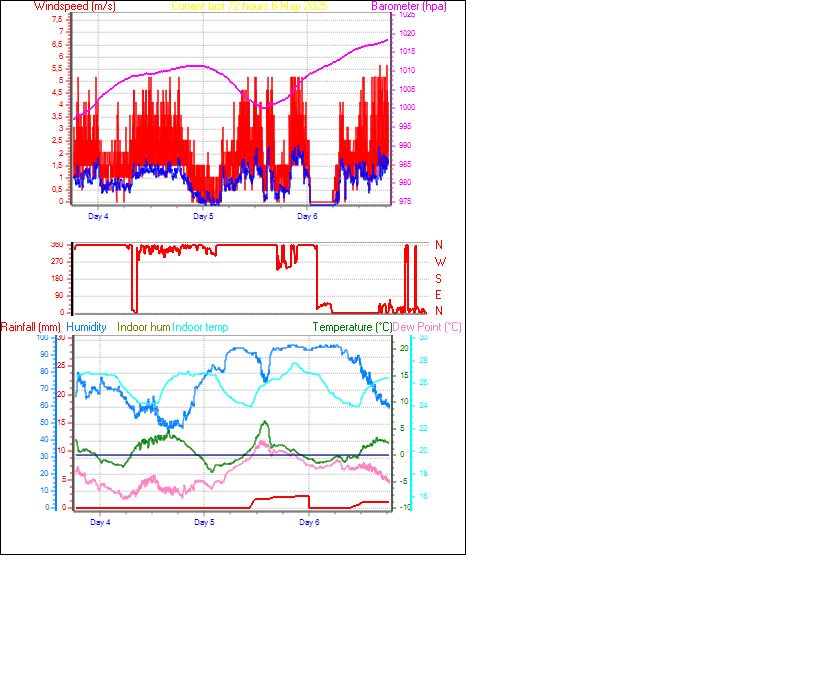Click the 'Windspeed (m/s)' chart title
Image resolution: width=816 pixels, height=683 pixels.
coord(75,6)
